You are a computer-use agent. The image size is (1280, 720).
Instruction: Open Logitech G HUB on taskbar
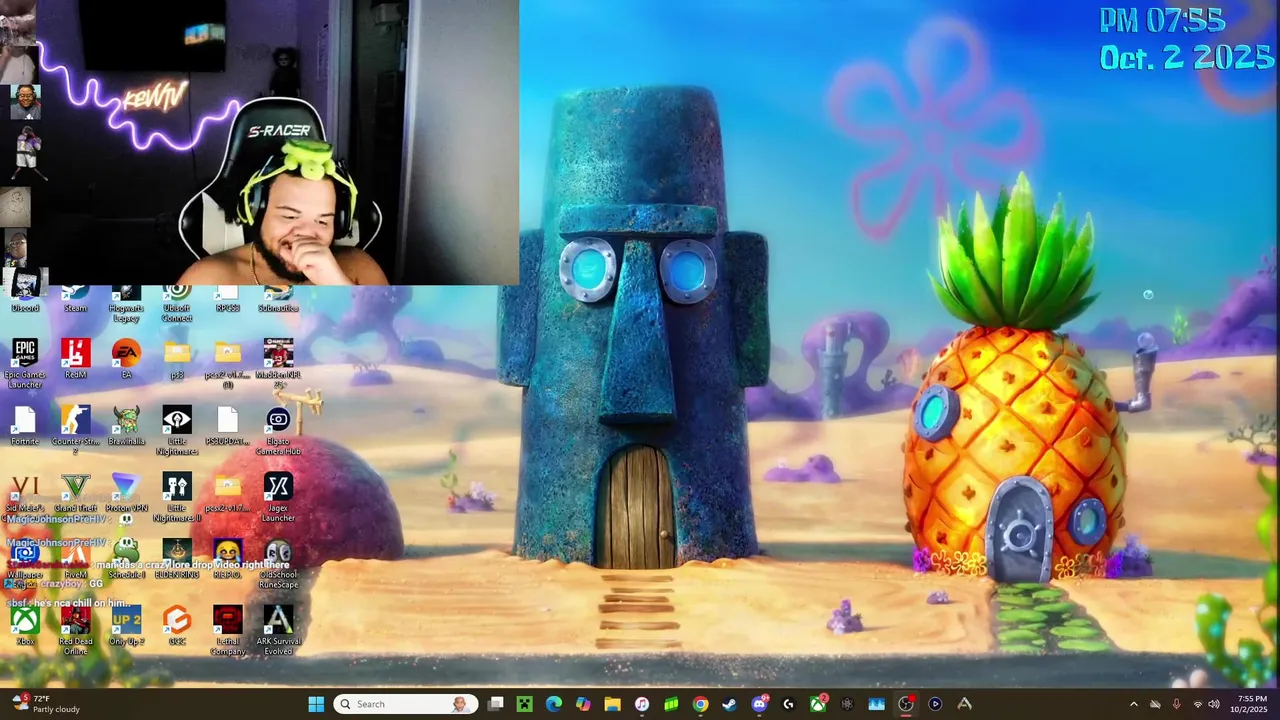click(x=788, y=704)
